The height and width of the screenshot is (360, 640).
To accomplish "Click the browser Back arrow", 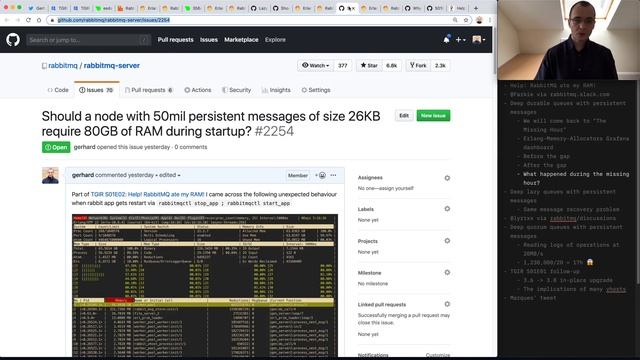I will pos(7,20).
